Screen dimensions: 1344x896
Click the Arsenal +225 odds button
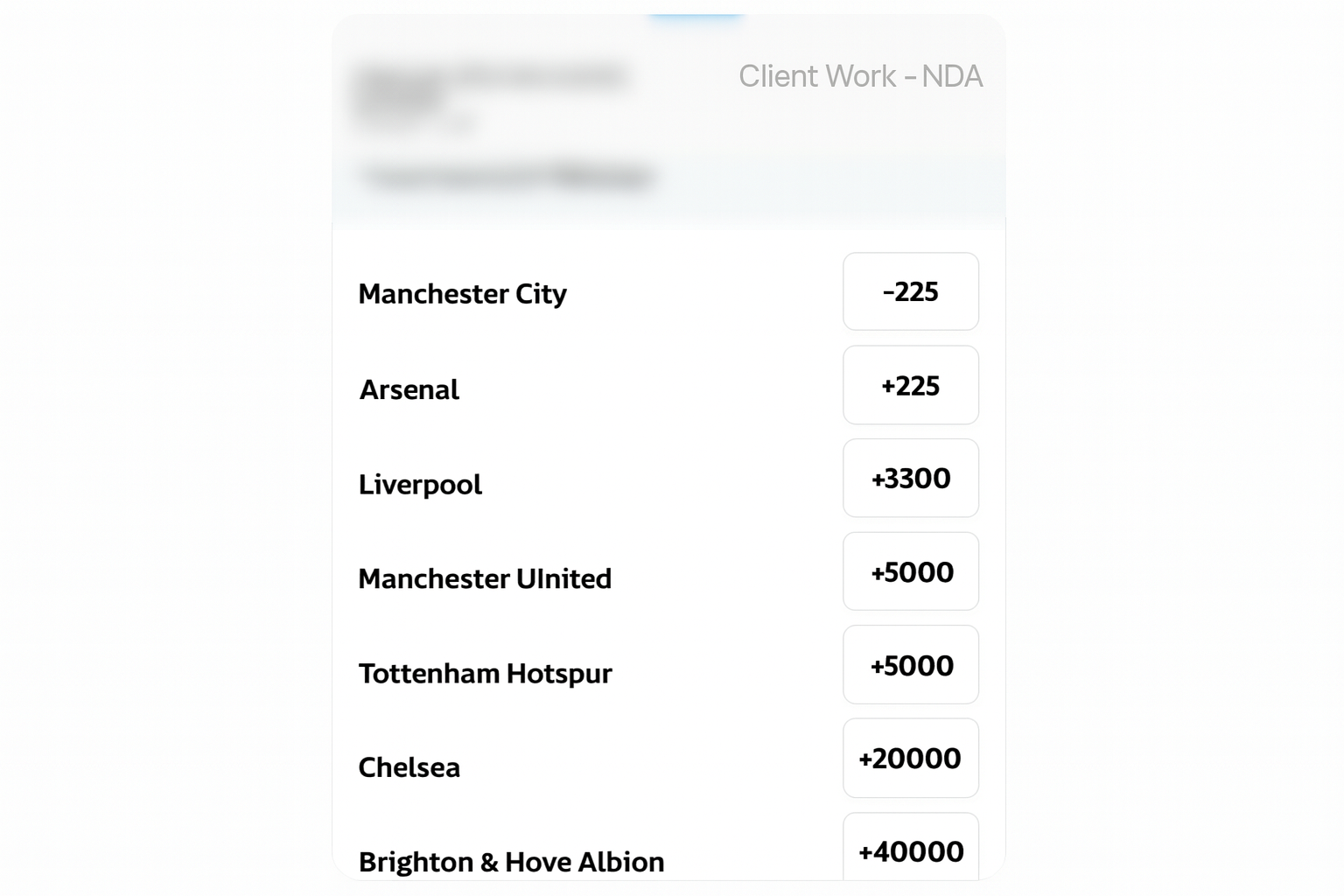click(910, 385)
